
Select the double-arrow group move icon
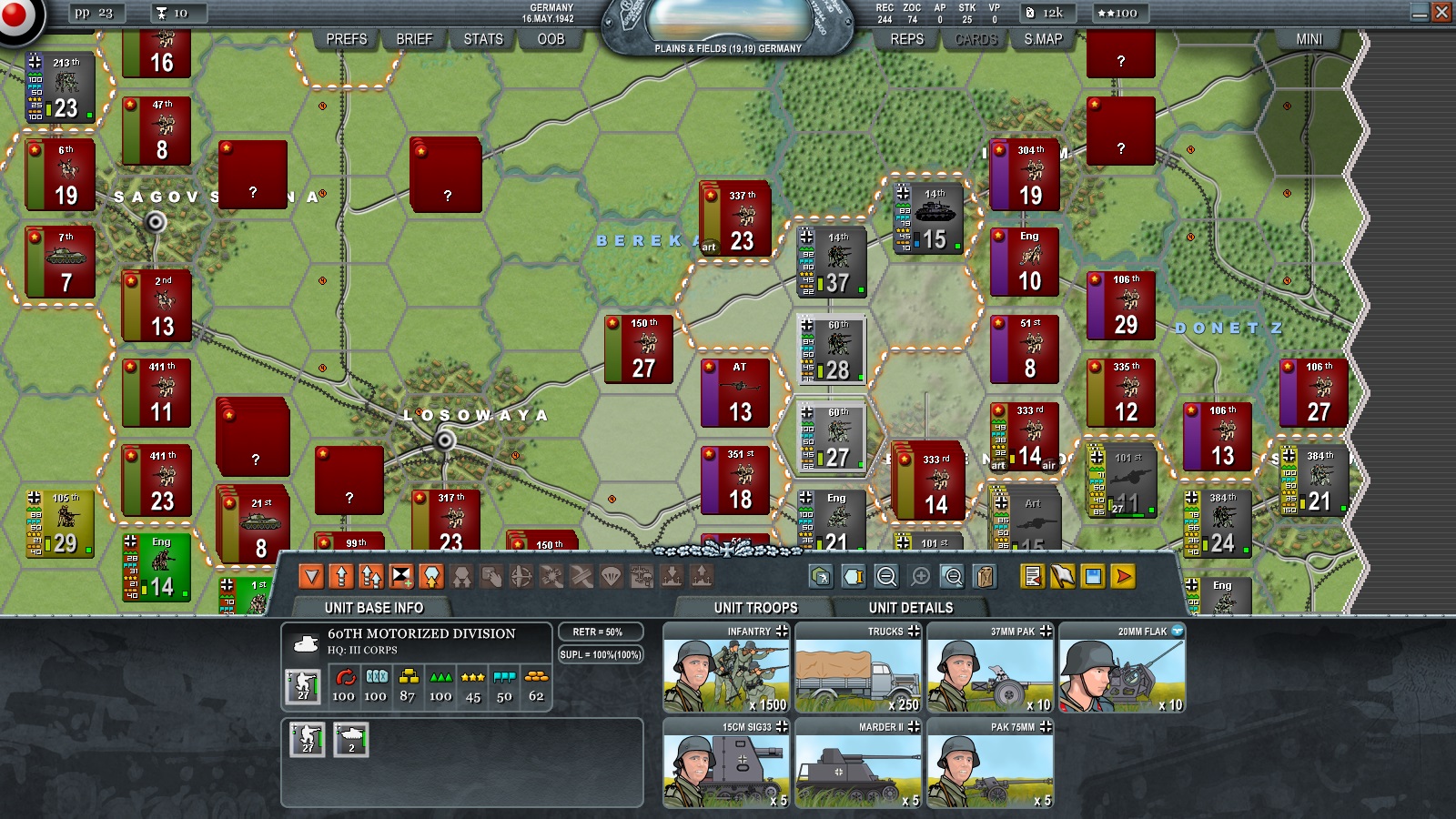click(371, 576)
